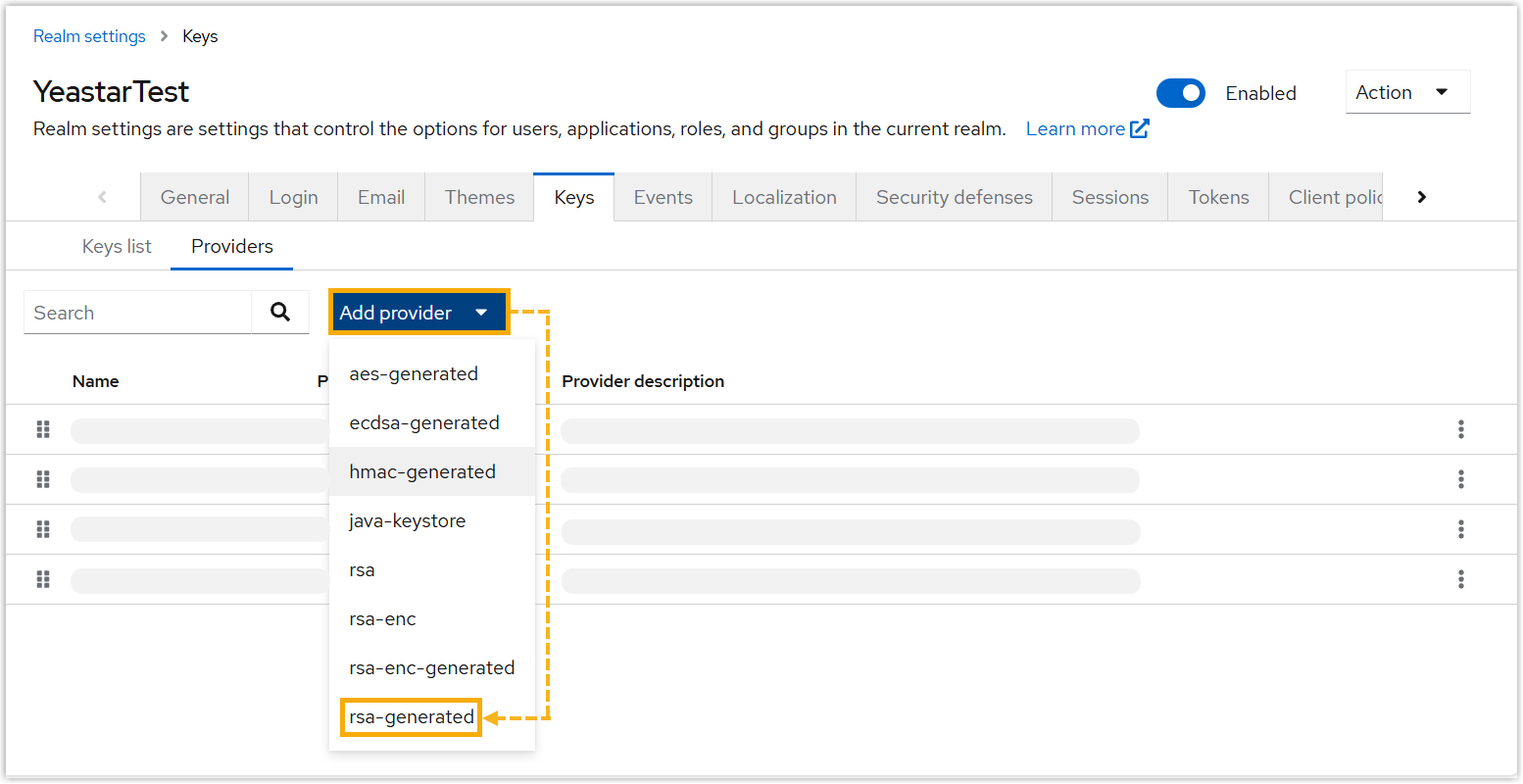
Task: Open kebab menu for first provider row
Action: [1460, 429]
